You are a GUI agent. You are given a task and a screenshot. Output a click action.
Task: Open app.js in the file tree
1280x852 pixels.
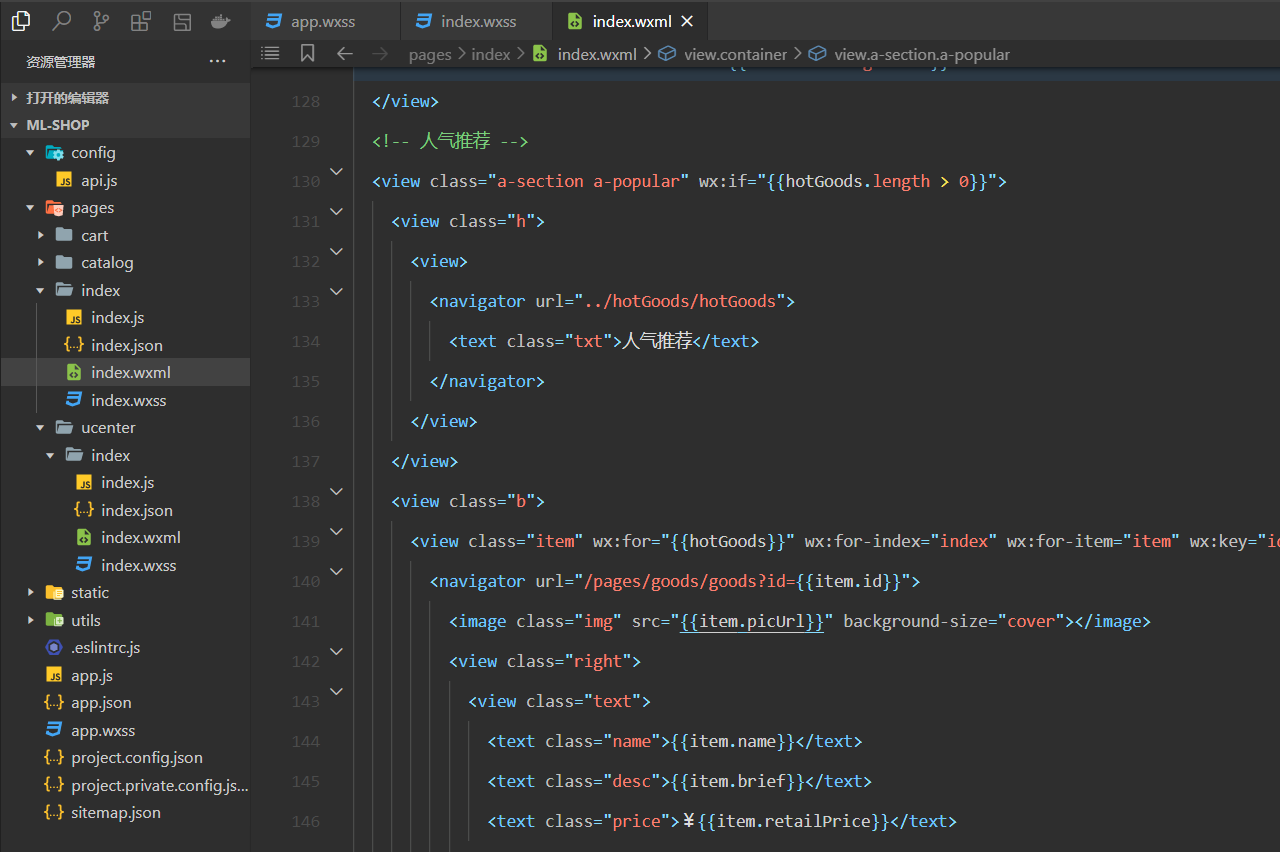[125, 675]
